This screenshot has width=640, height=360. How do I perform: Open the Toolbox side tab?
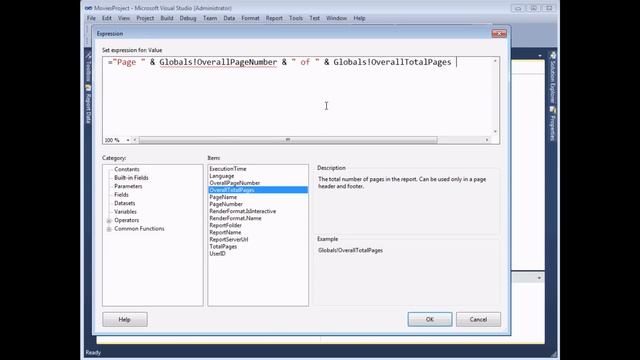tap(88, 67)
